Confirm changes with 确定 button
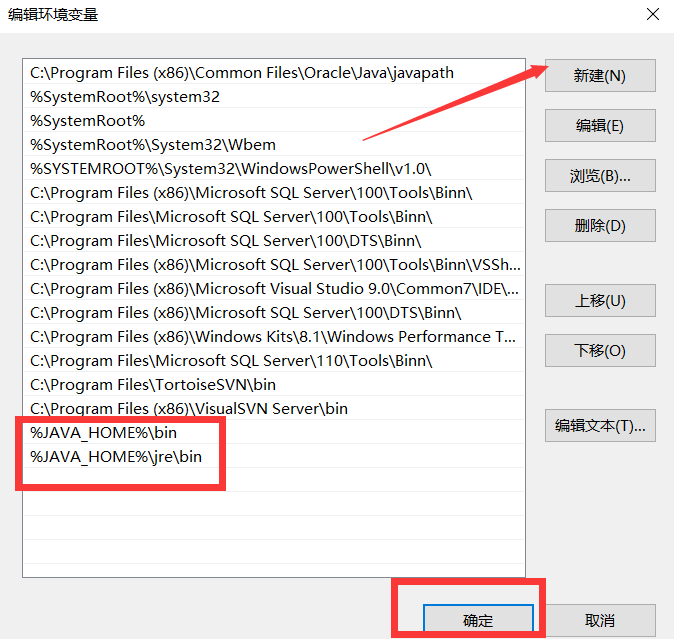Image resolution: width=674 pixels, height=639 pixels. tap(478, 620)
